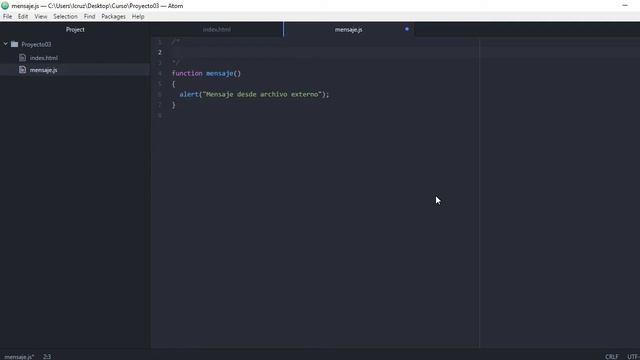
Task: Open the Edit menu
Action: pos(23,16)
